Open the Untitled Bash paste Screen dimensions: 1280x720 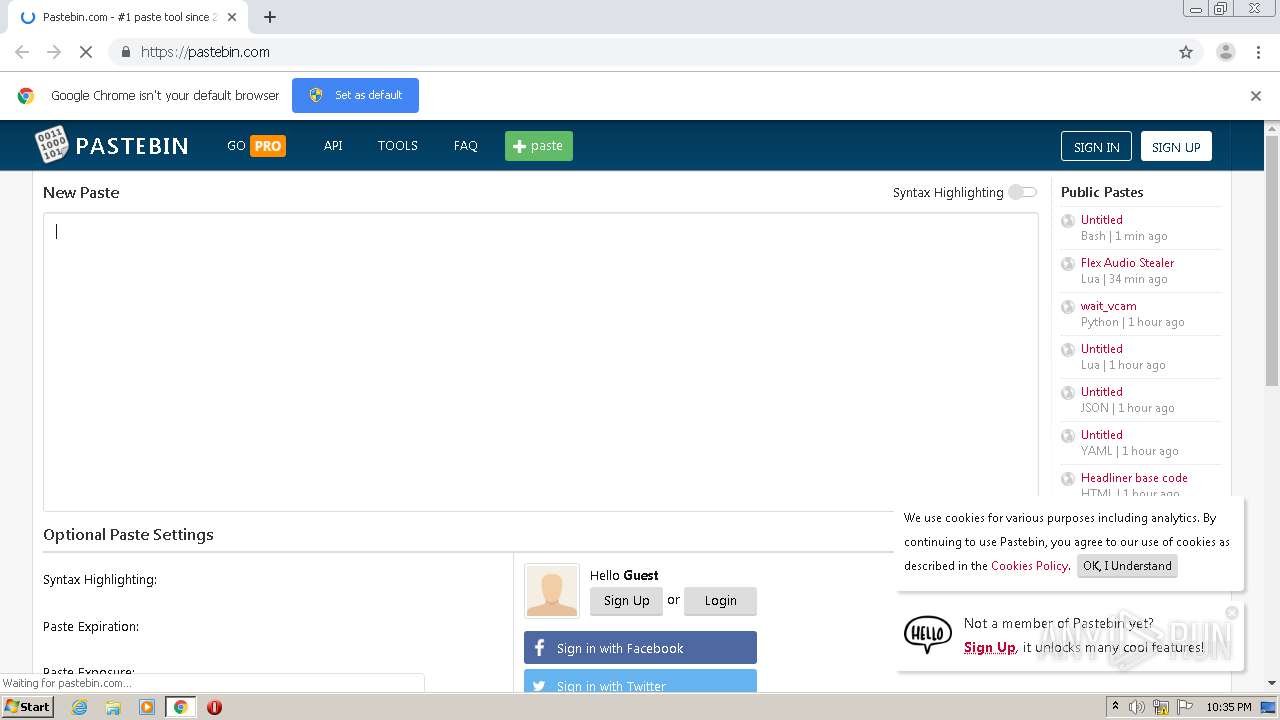1101,220
